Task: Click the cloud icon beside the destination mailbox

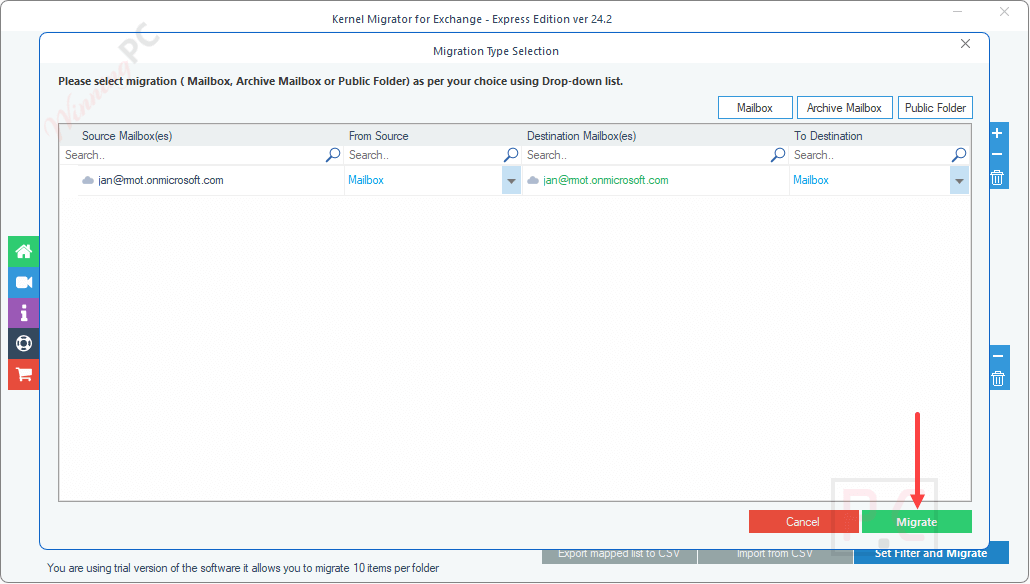Action: point(533,180)
